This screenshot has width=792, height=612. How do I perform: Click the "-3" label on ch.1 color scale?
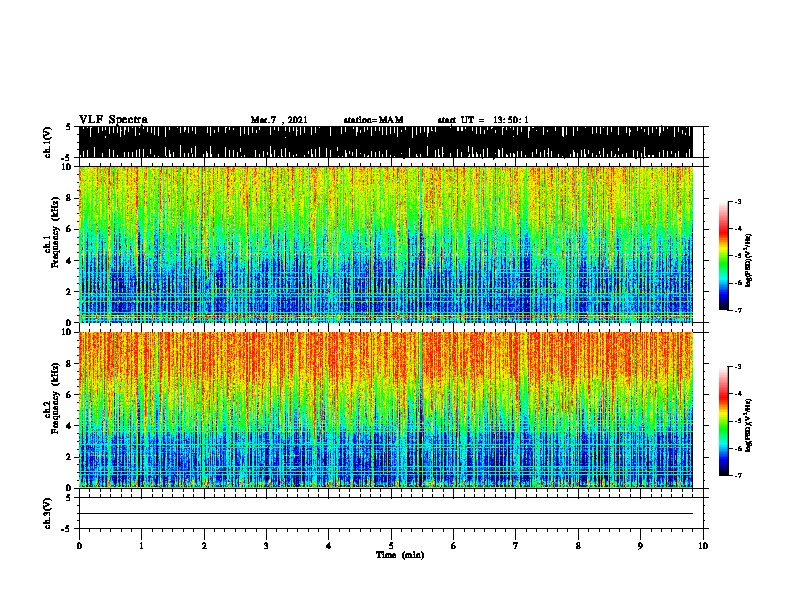pos(738,201)
